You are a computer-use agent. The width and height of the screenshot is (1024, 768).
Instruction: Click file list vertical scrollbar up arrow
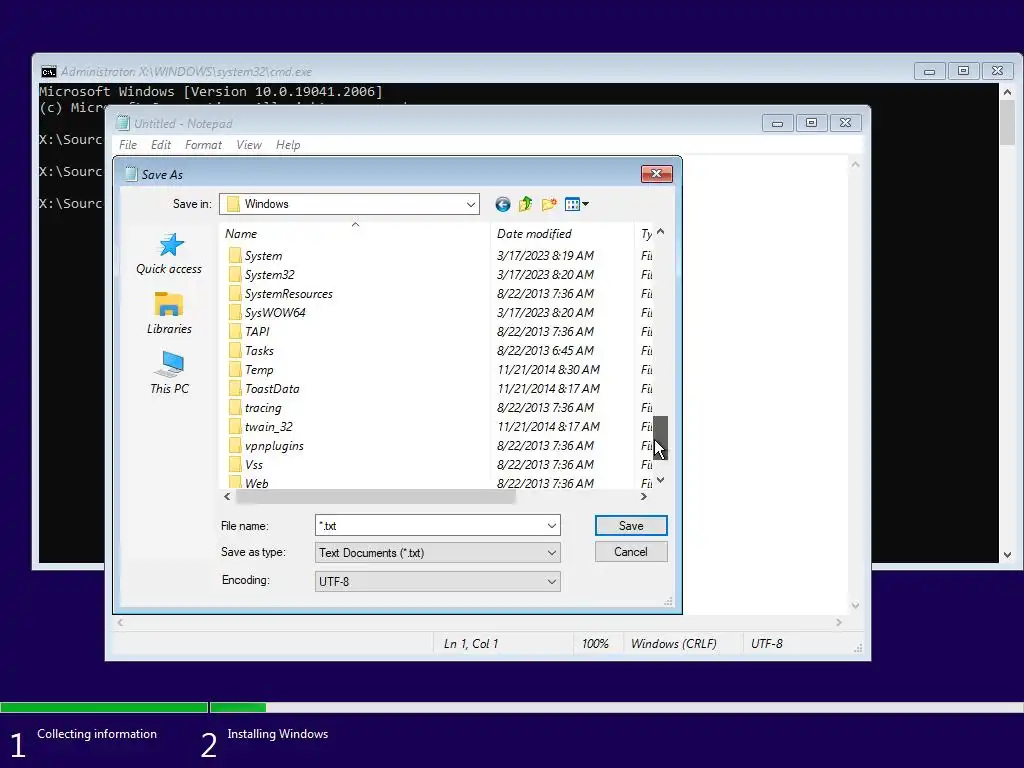point(661,232)
